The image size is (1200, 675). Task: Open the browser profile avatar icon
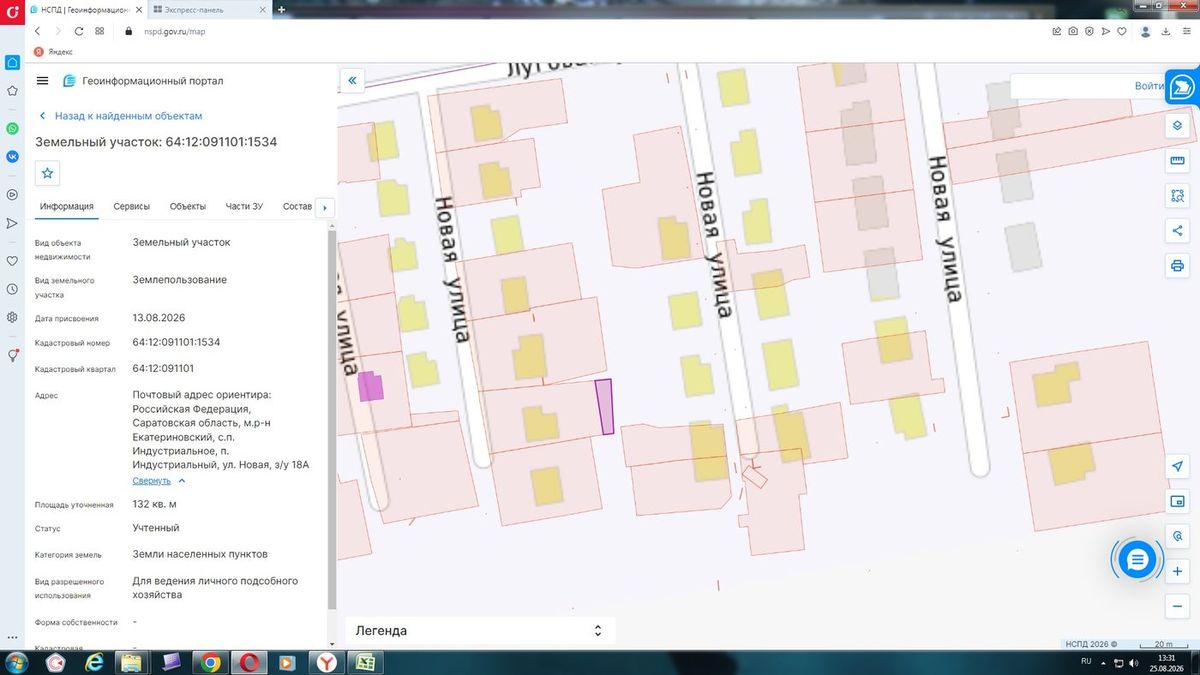pos(1146,31)
